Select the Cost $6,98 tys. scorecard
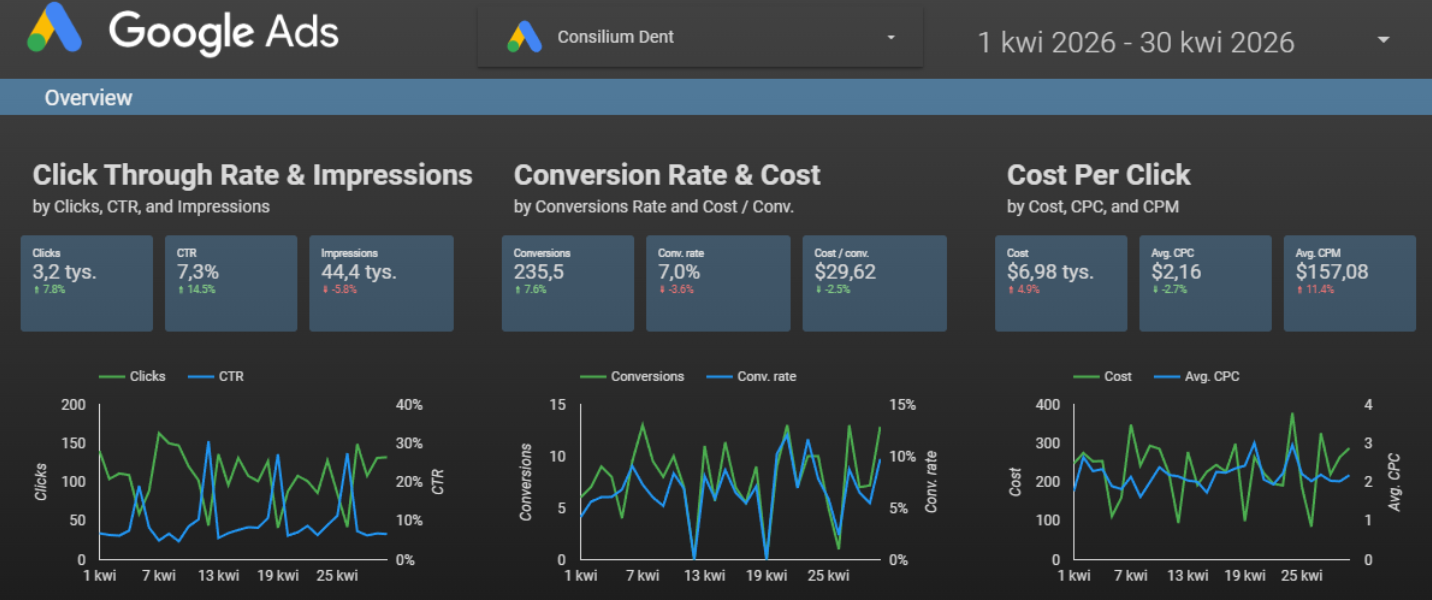 (1061, 283)
